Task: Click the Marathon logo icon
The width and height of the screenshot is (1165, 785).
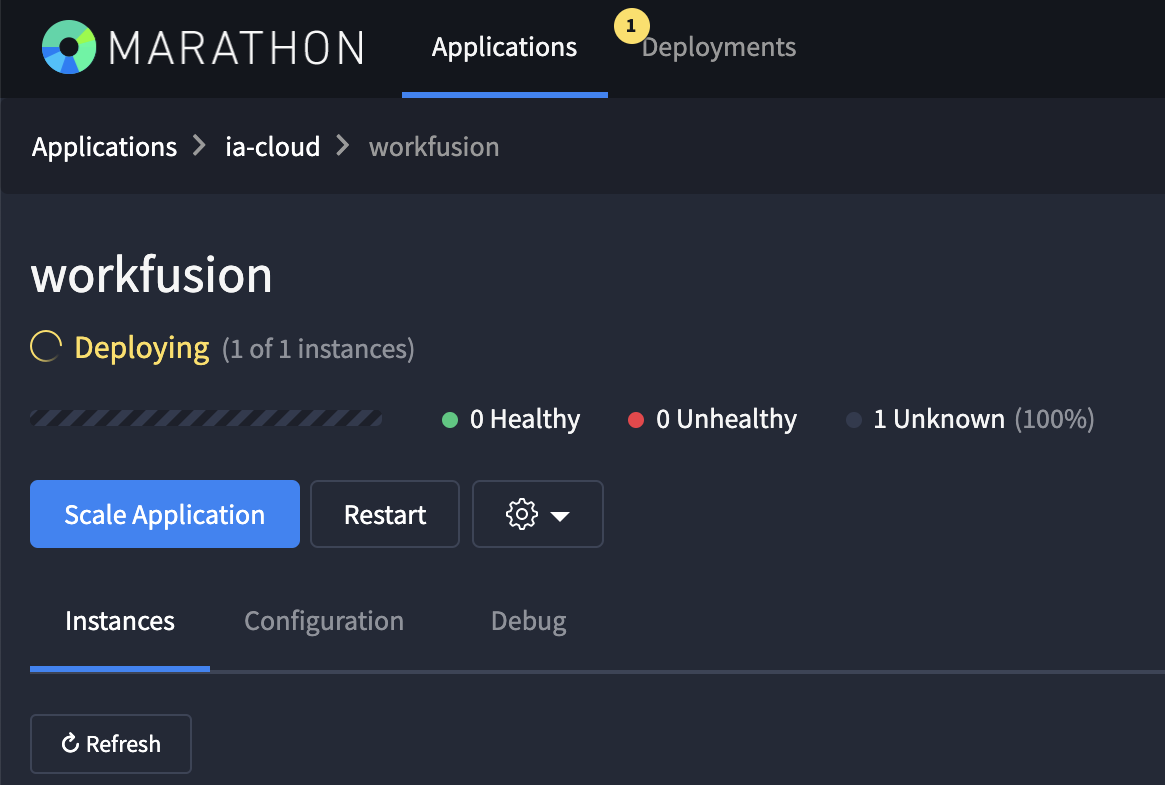Action: coord(69,47)
